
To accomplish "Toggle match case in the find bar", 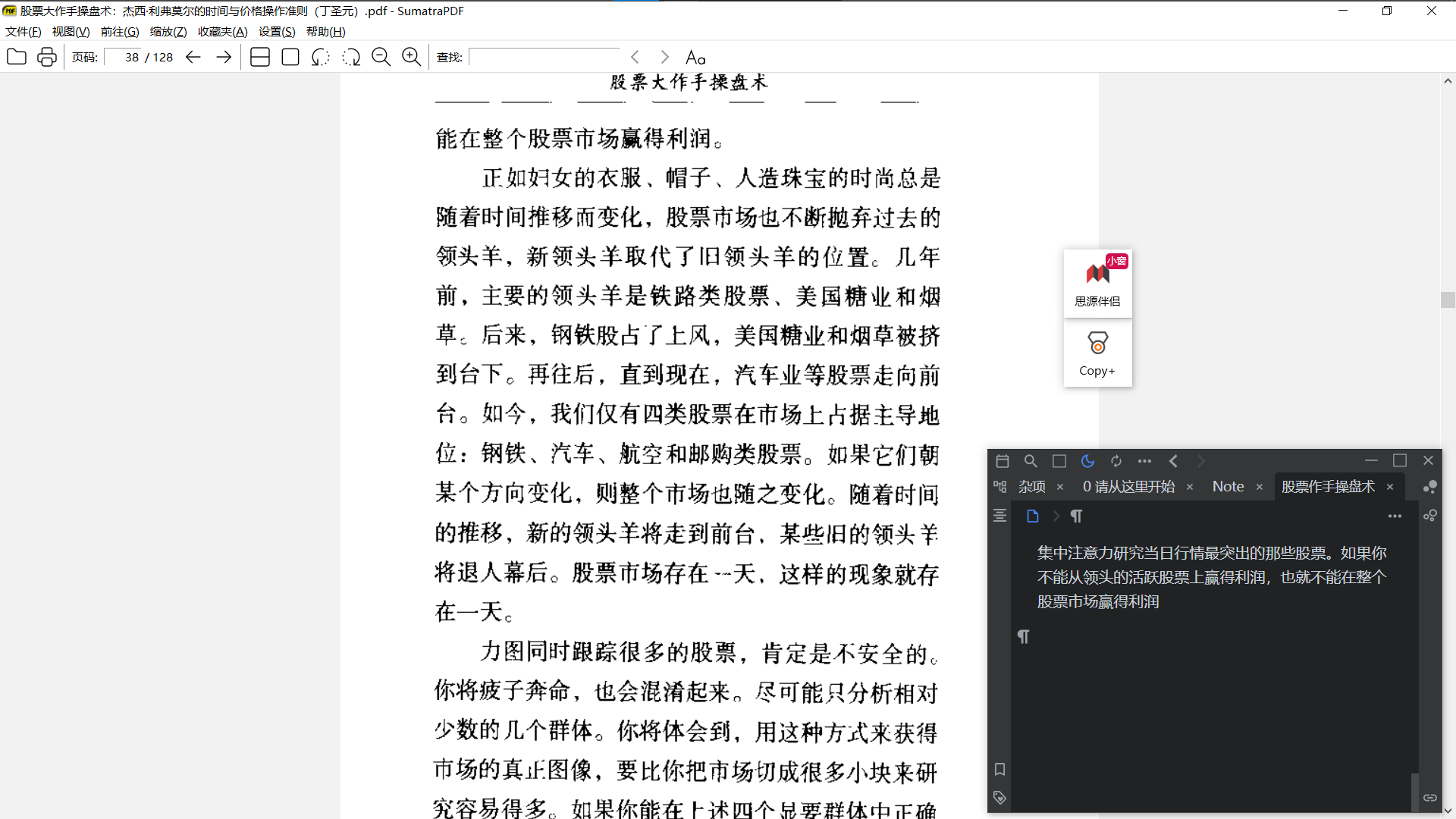I will click(695, 56).
